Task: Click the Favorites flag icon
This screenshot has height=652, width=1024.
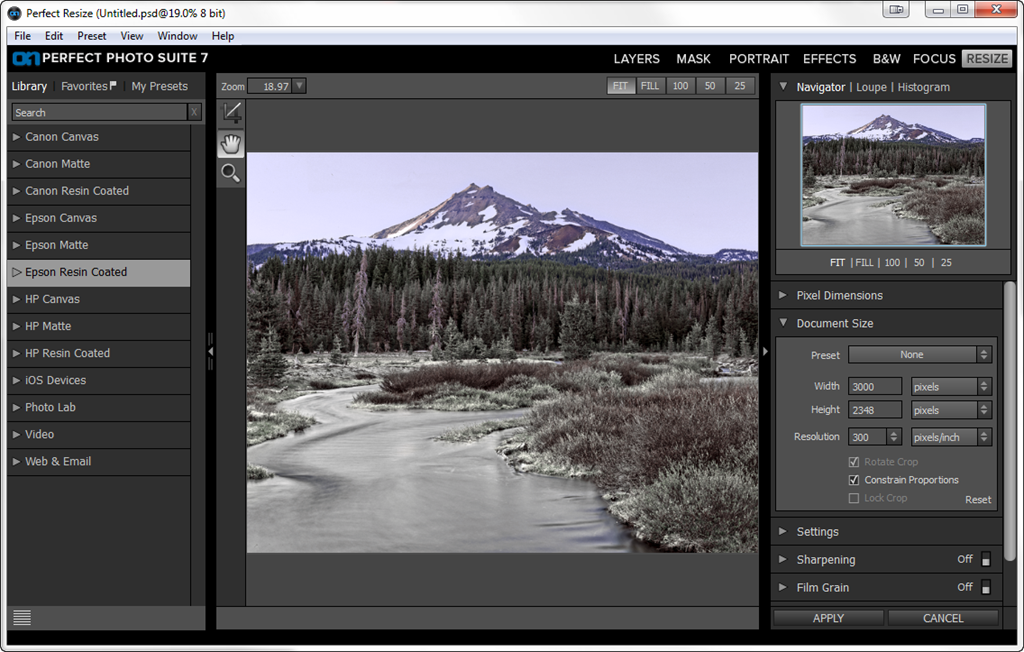Action: [113, 85]
